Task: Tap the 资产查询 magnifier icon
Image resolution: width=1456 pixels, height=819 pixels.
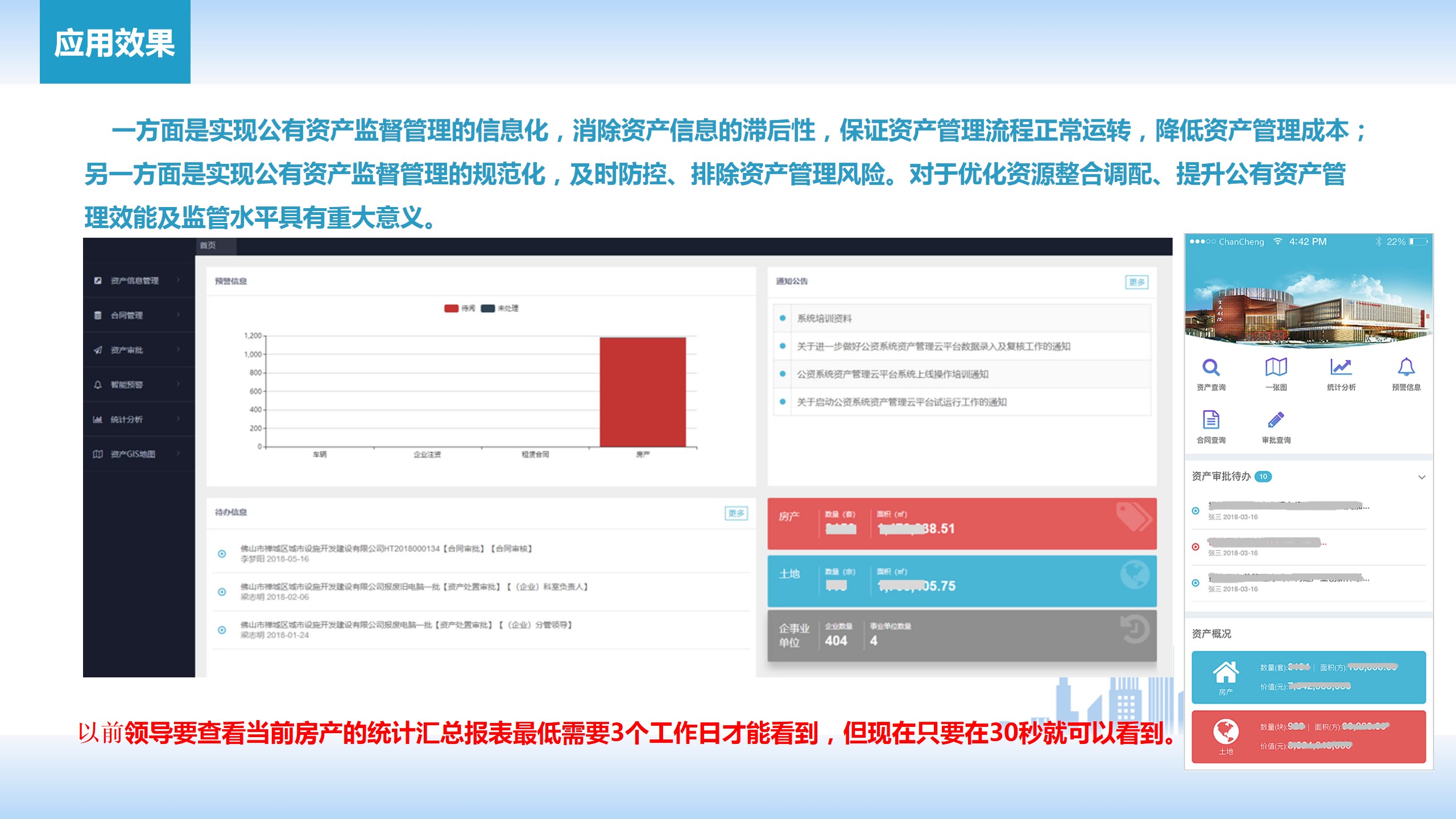Action: pos(1211,368)
